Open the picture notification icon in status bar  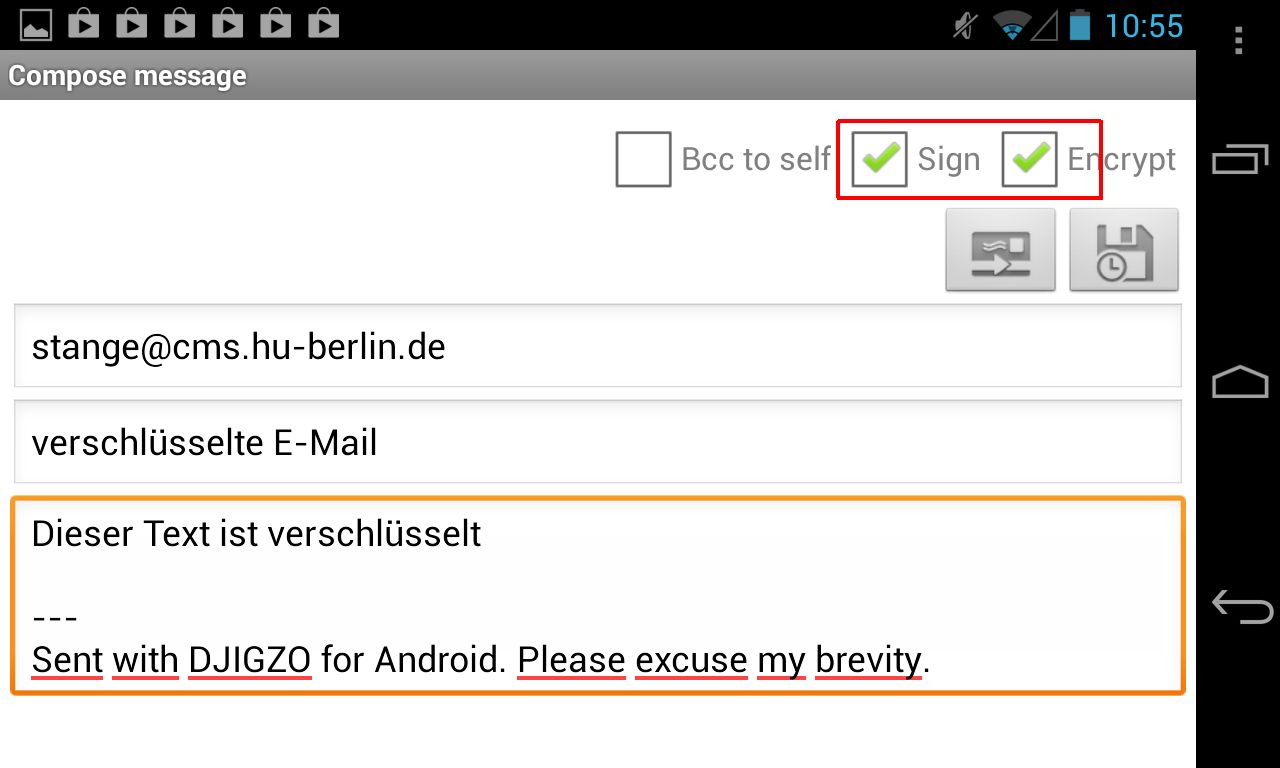[36, 25]
